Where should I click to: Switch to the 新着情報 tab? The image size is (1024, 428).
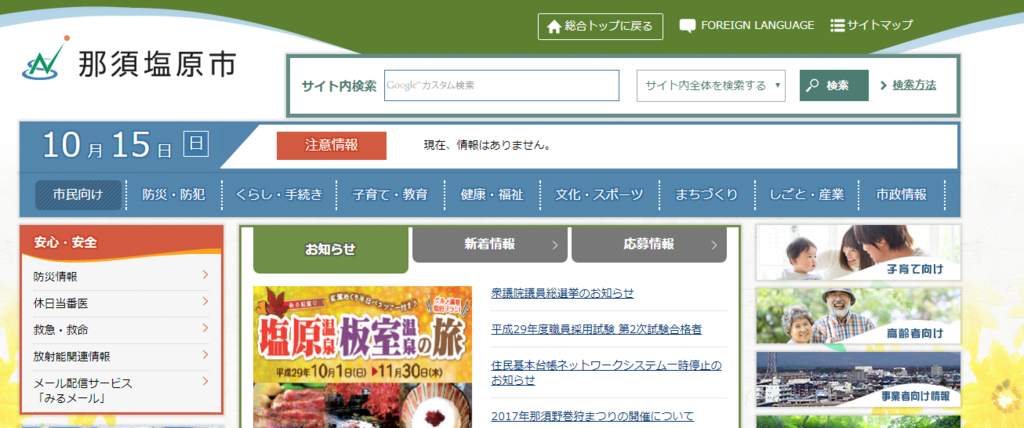(x=490, y=245)
